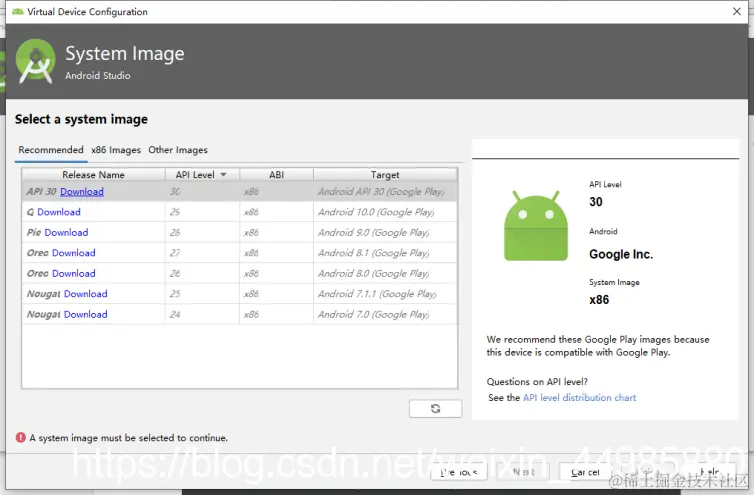Select the 'Android 9.0 (Google Play)' row
755x495 pixels.
[239, 233]
